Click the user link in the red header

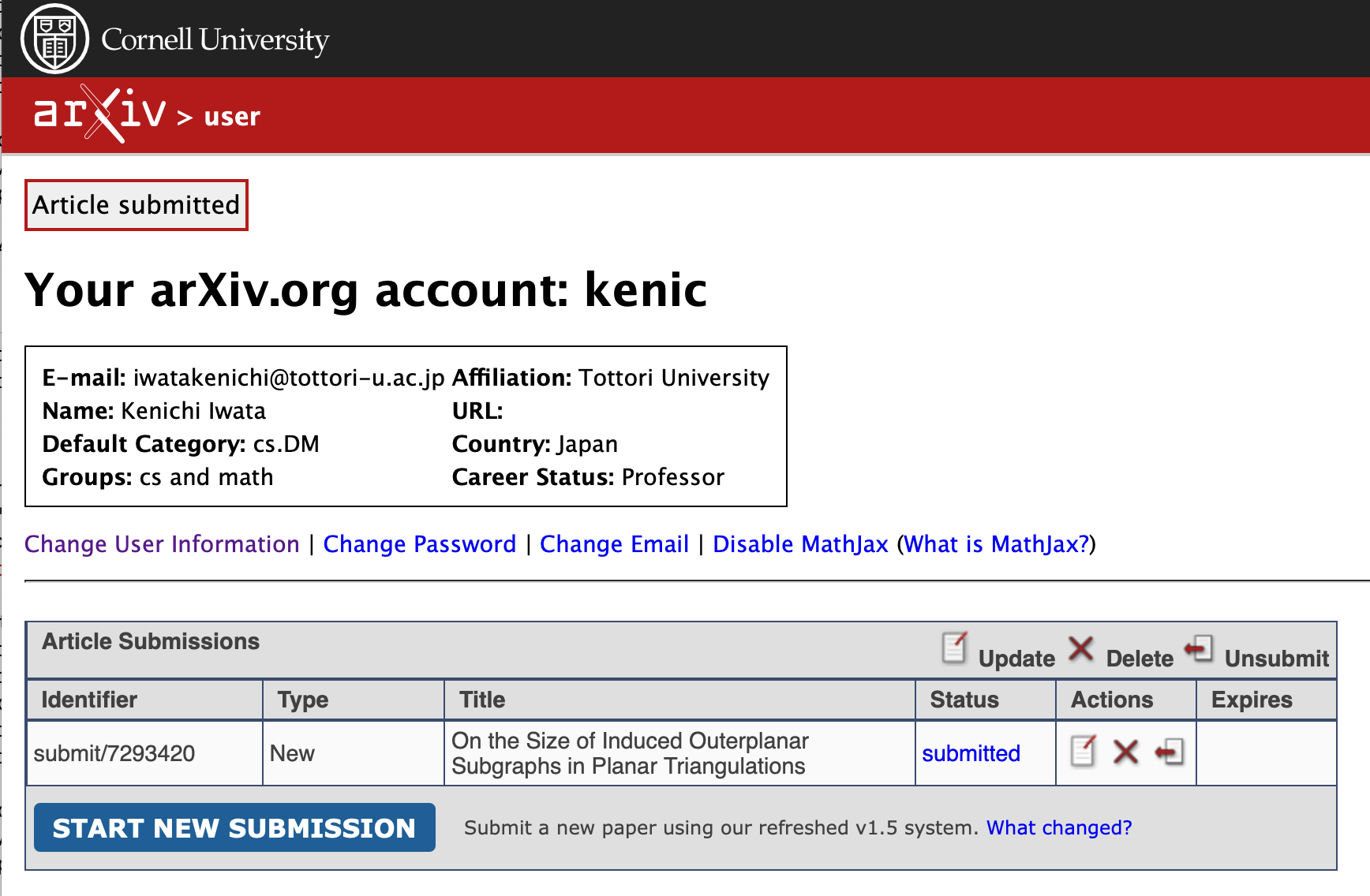point(233,116)
